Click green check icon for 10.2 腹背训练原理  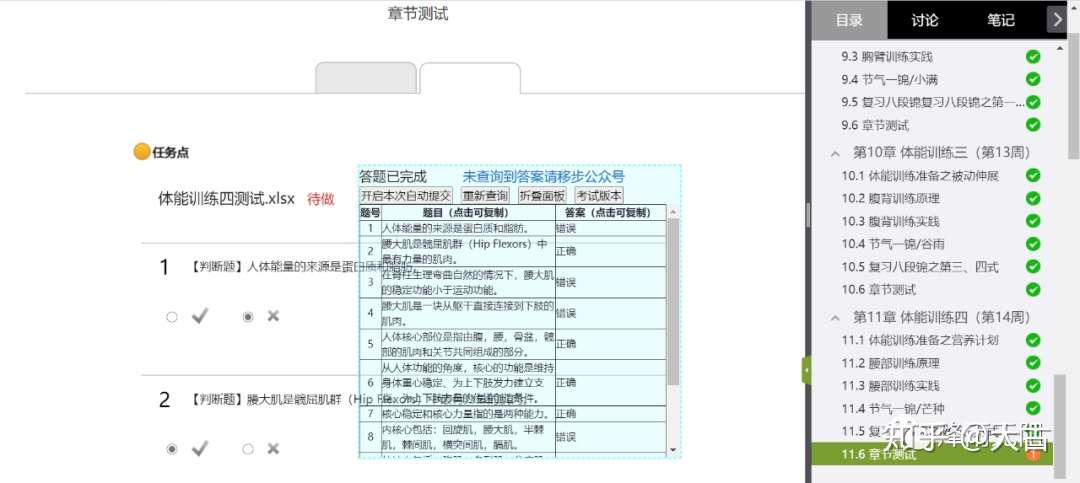(1032, 198)
